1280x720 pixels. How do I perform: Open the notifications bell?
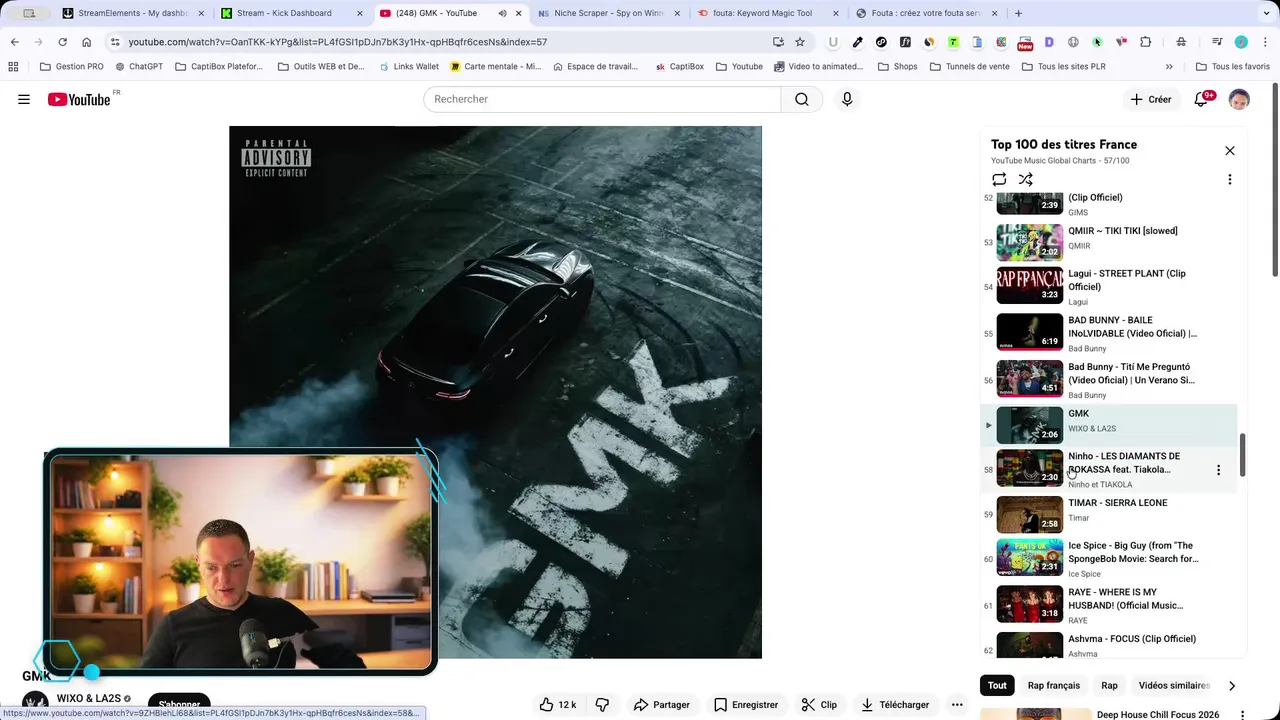1202,99
